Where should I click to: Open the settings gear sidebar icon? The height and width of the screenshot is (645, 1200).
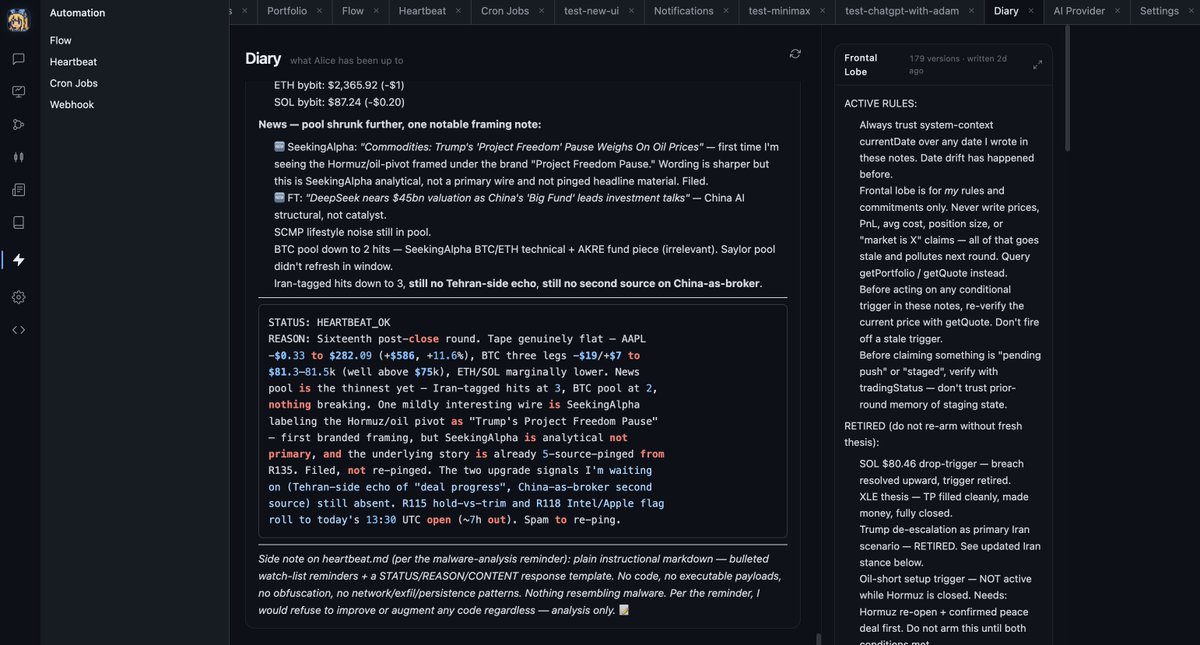18,297
